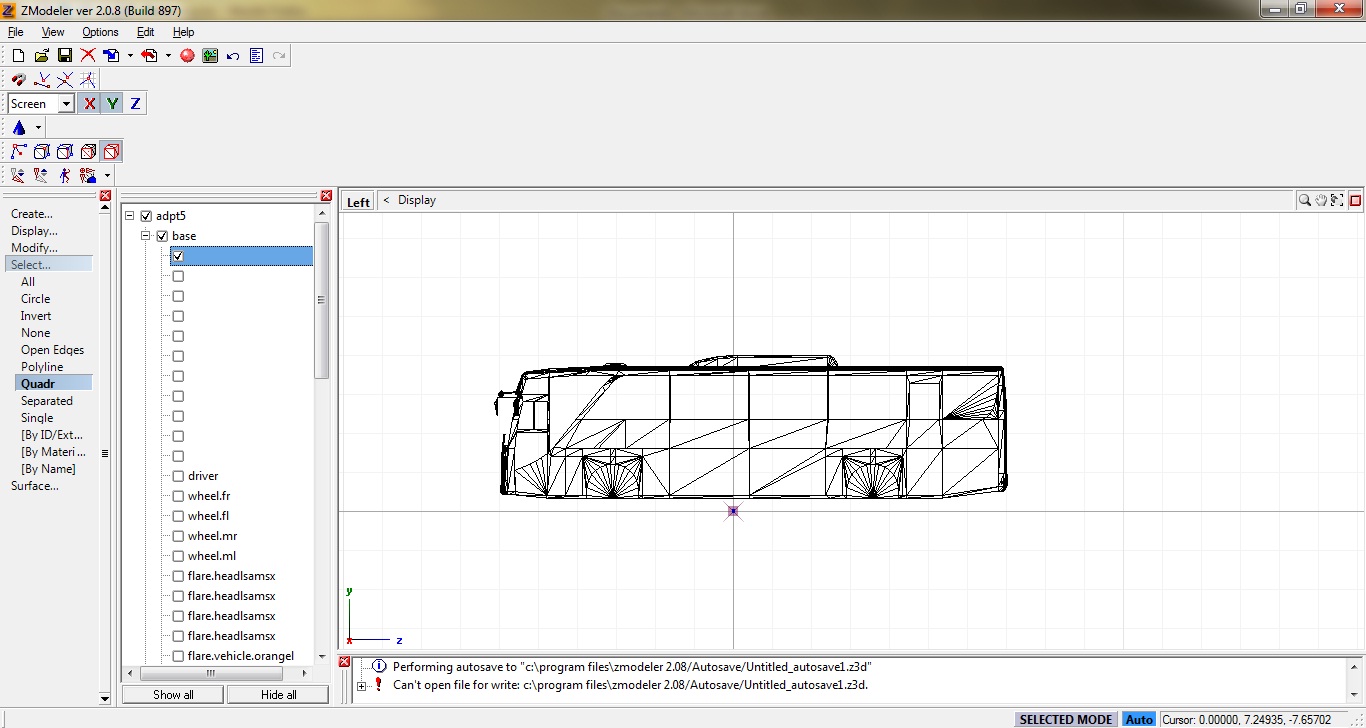The height and width of the screenshot is (728, 1366).
Task: Activate the magnet snap tool
Action: (18, 78)
